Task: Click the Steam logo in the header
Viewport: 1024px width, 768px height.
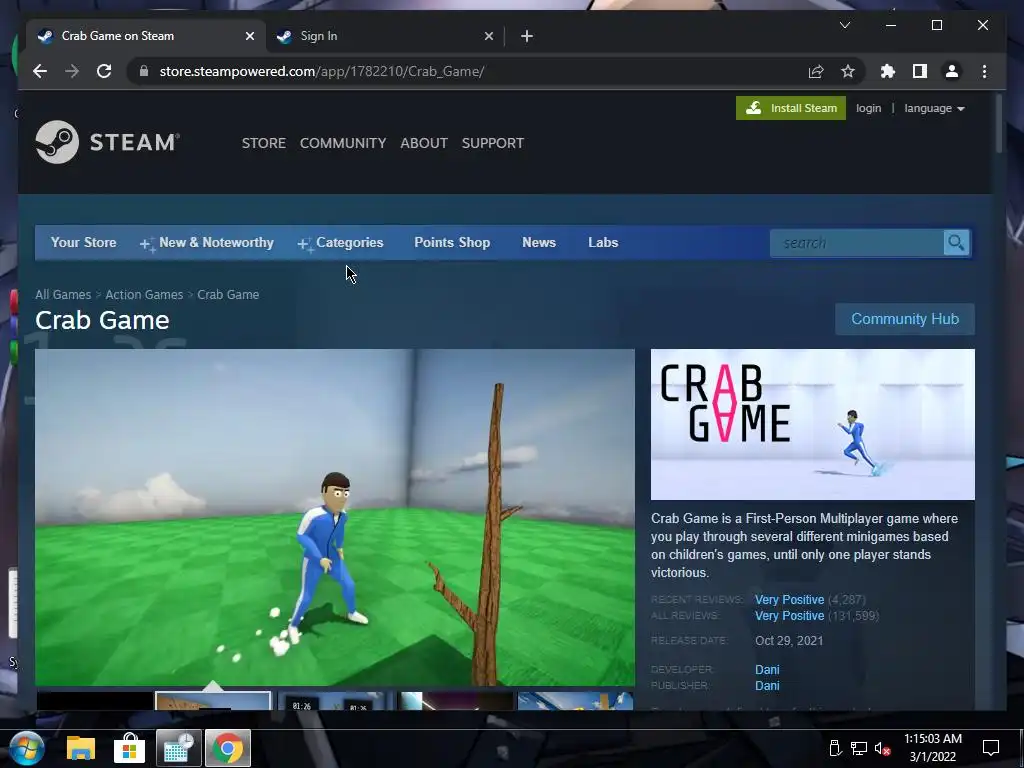Action: point(108,142)
